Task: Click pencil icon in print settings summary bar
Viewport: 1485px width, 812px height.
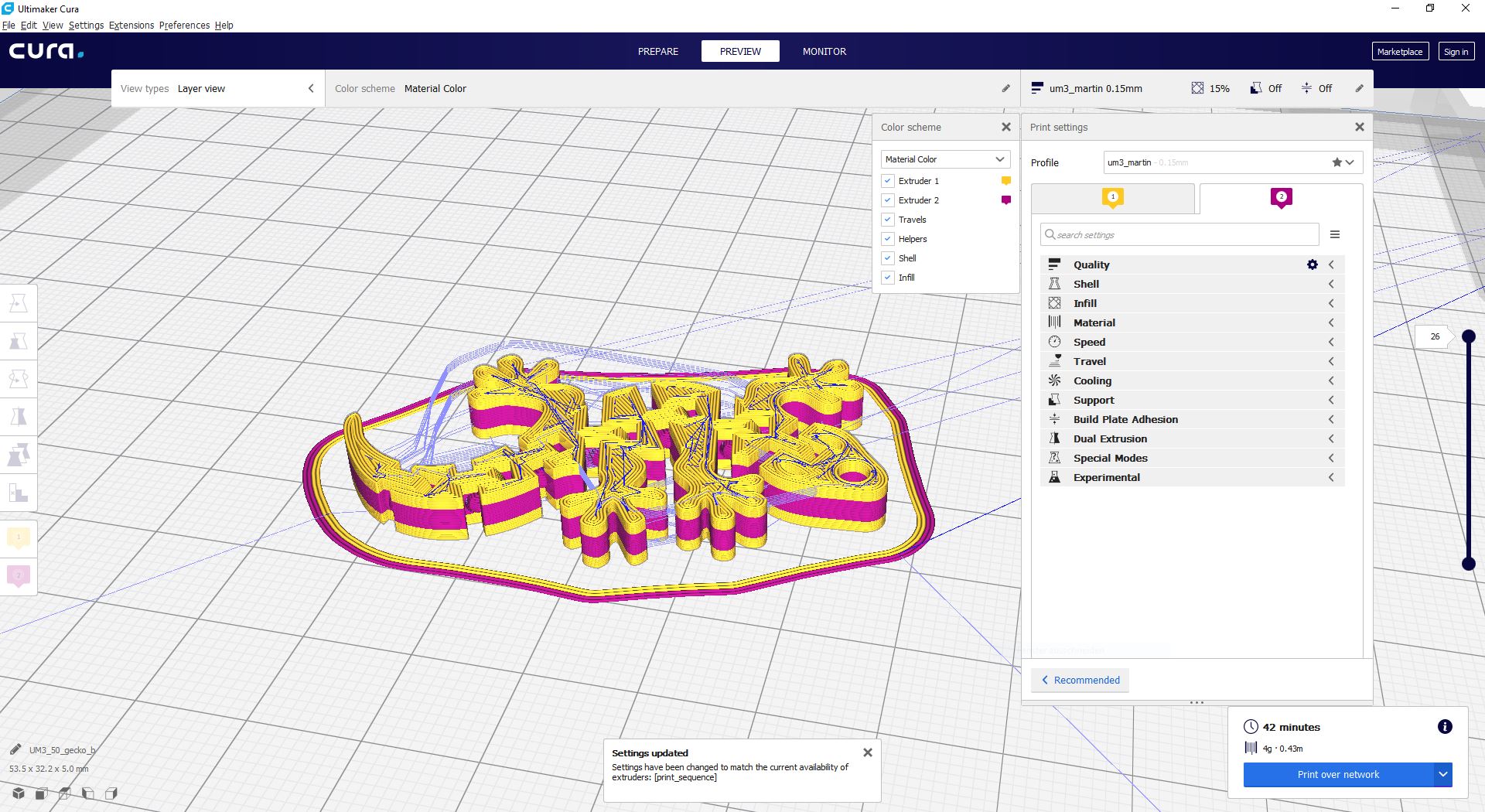Action: tap(1359, 88)
